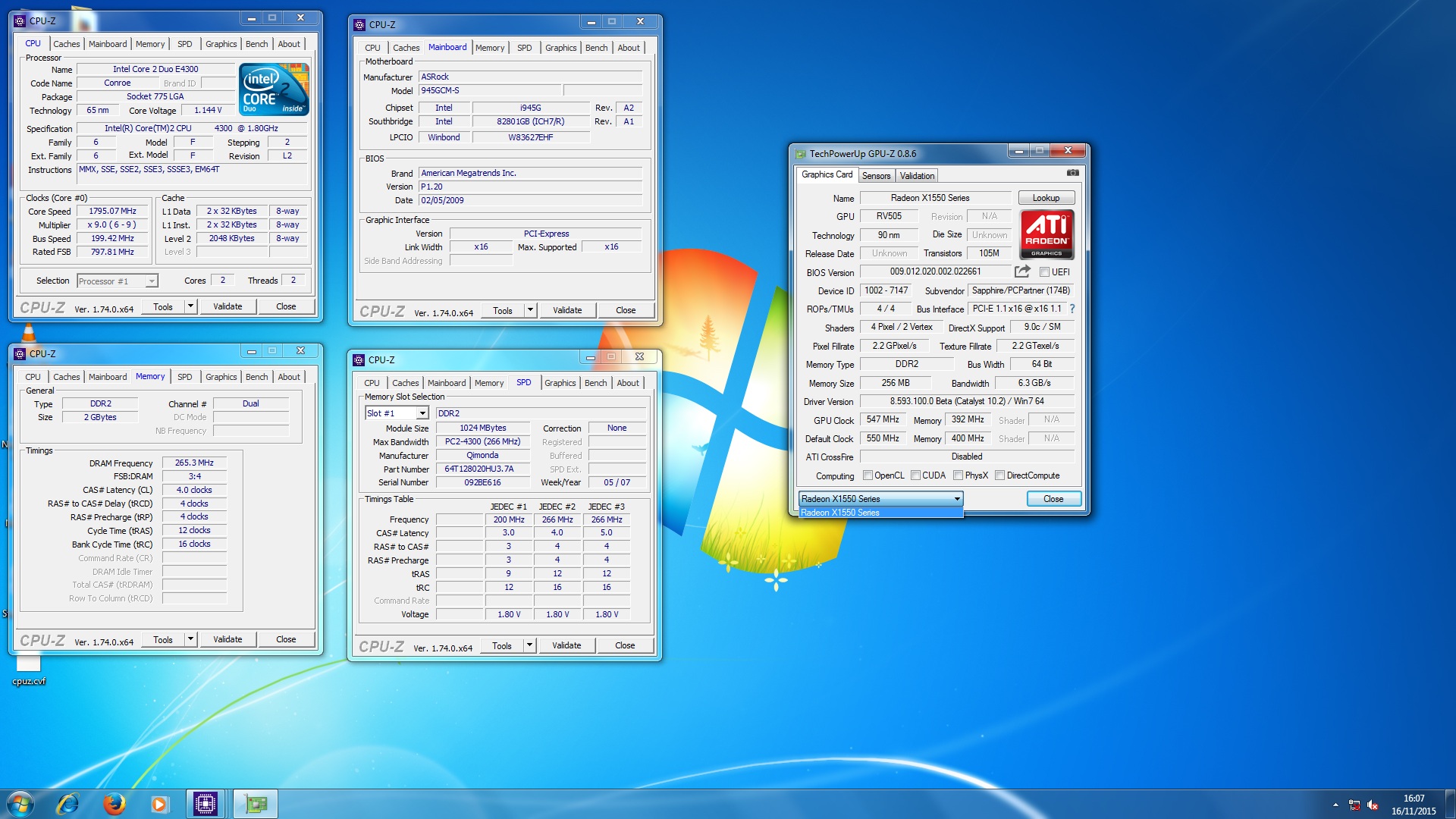Launch Internet Explorer from taskbar
The width and height of the screenshot is (1456, 819).
point(67,804)
